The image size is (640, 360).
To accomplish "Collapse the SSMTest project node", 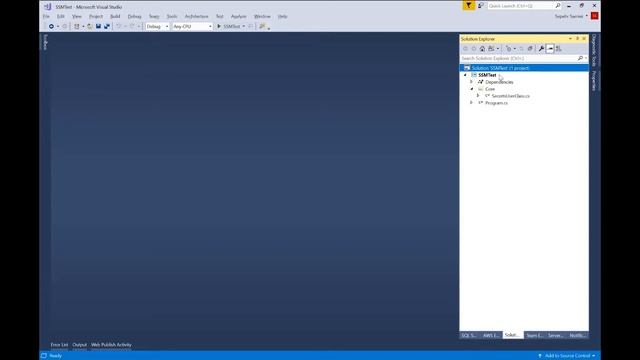I will (465, 75).
